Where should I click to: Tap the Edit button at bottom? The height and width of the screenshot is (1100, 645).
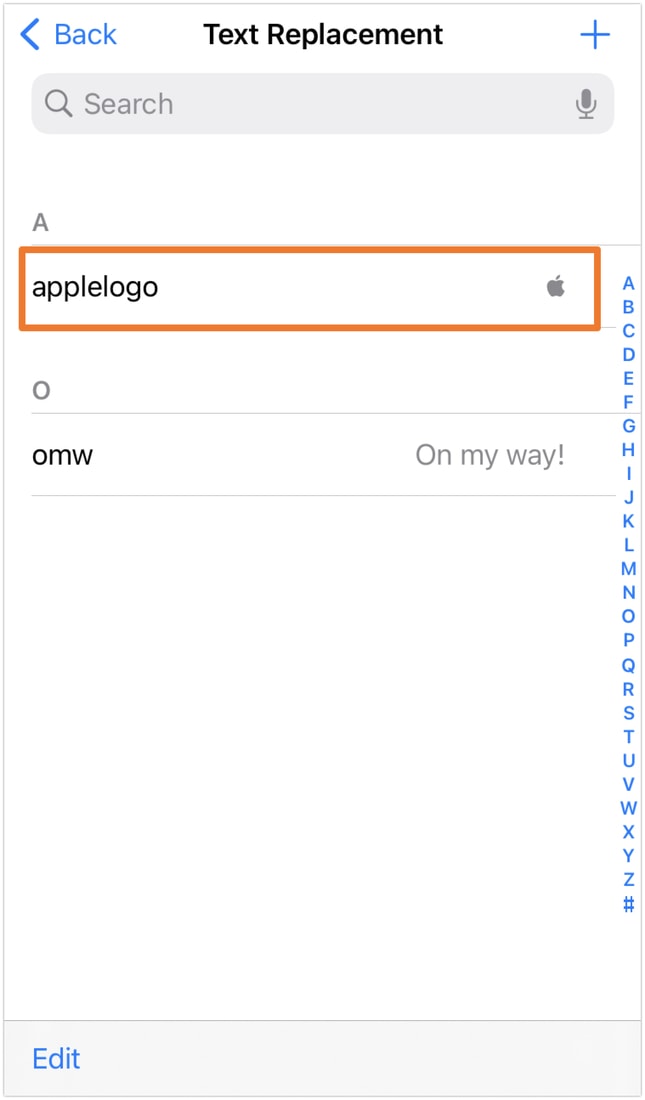pyautogui.click(x=55, y=1058)
